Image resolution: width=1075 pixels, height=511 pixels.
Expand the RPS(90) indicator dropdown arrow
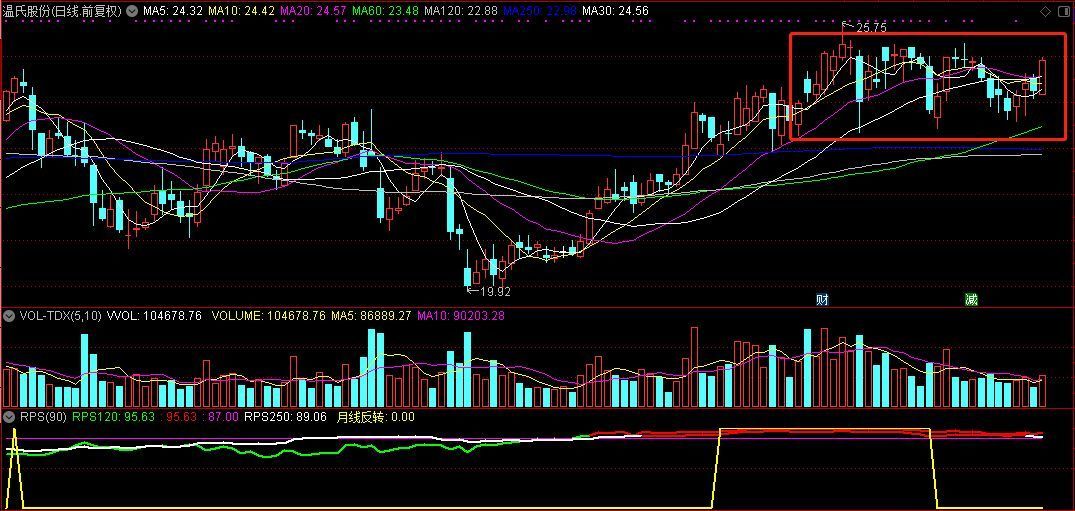click(x=9, y=417)
